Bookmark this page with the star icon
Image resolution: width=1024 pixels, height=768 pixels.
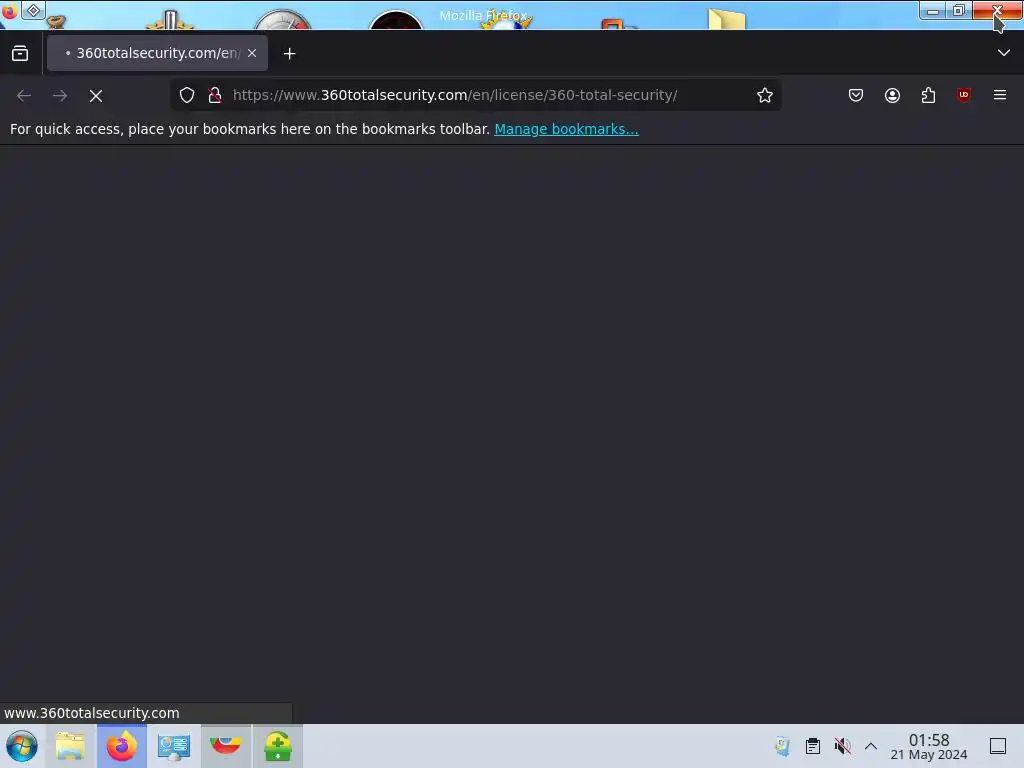click(x=765, y=95)
